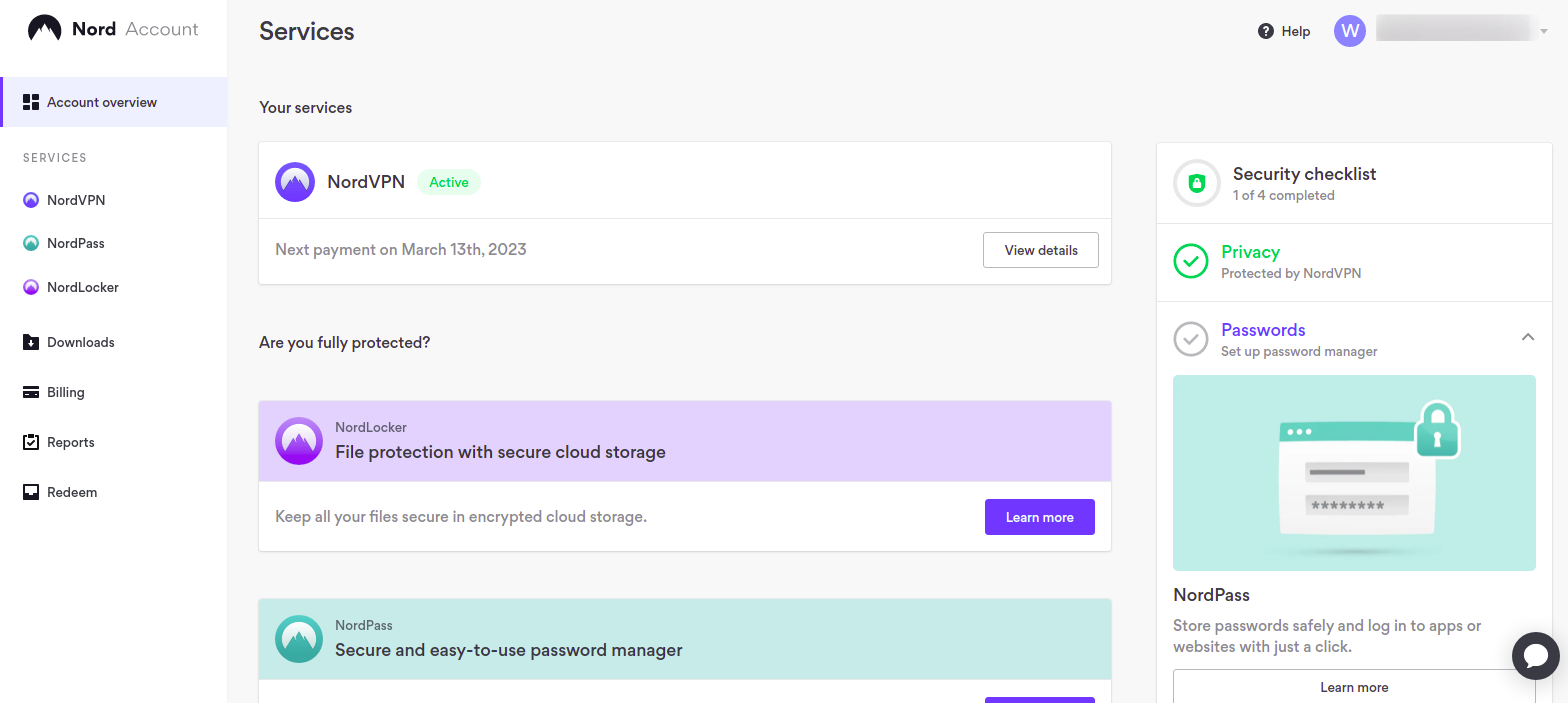The image size is (1568, 703).
Task: Open Account overview in sidebar
Action: (x=114, y=102)
